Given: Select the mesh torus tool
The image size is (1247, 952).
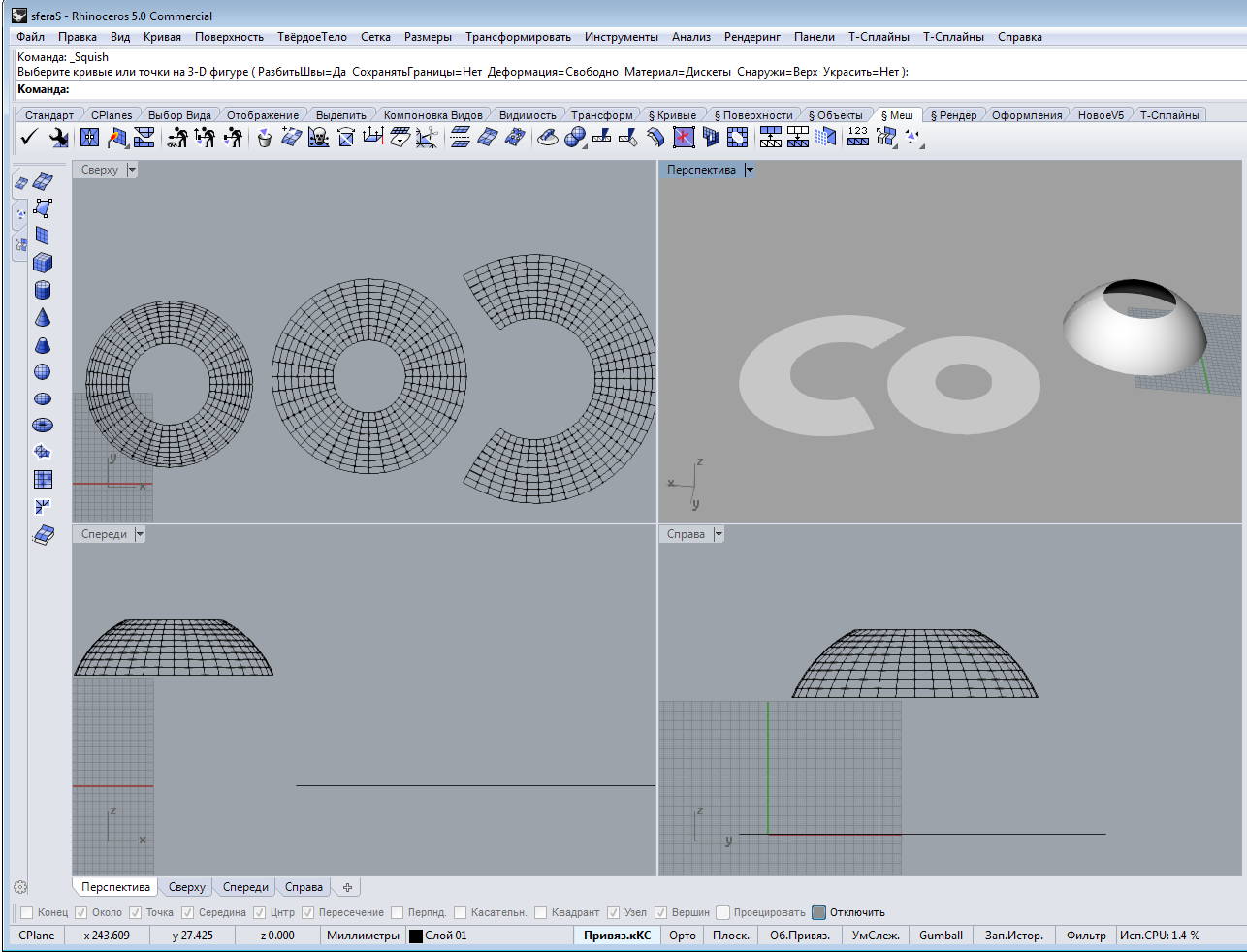Looking at the screenshot, I should pyautogui.click(x=43, y=425).
